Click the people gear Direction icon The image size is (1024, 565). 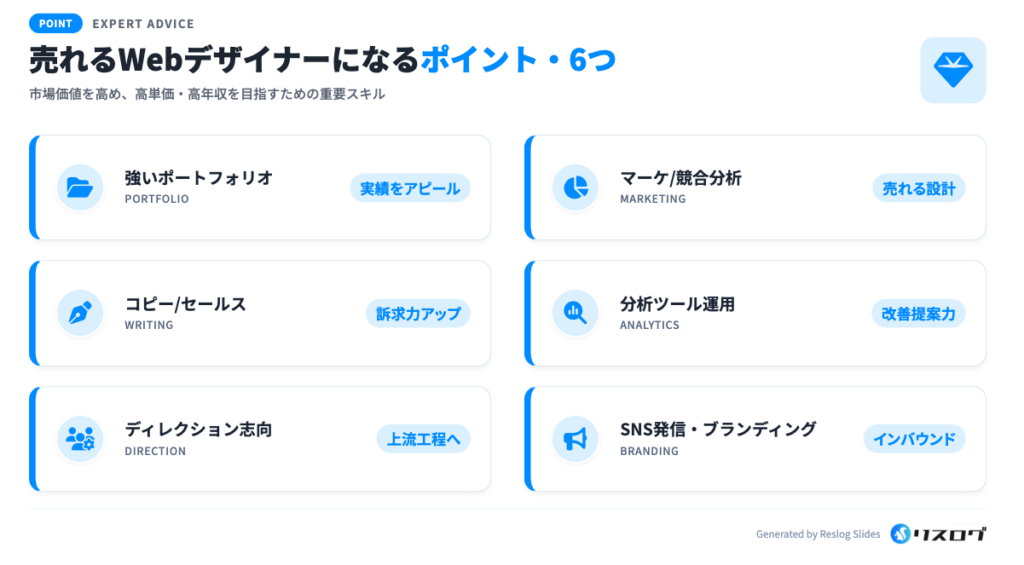pyautogui.click(x=80, y=439)
